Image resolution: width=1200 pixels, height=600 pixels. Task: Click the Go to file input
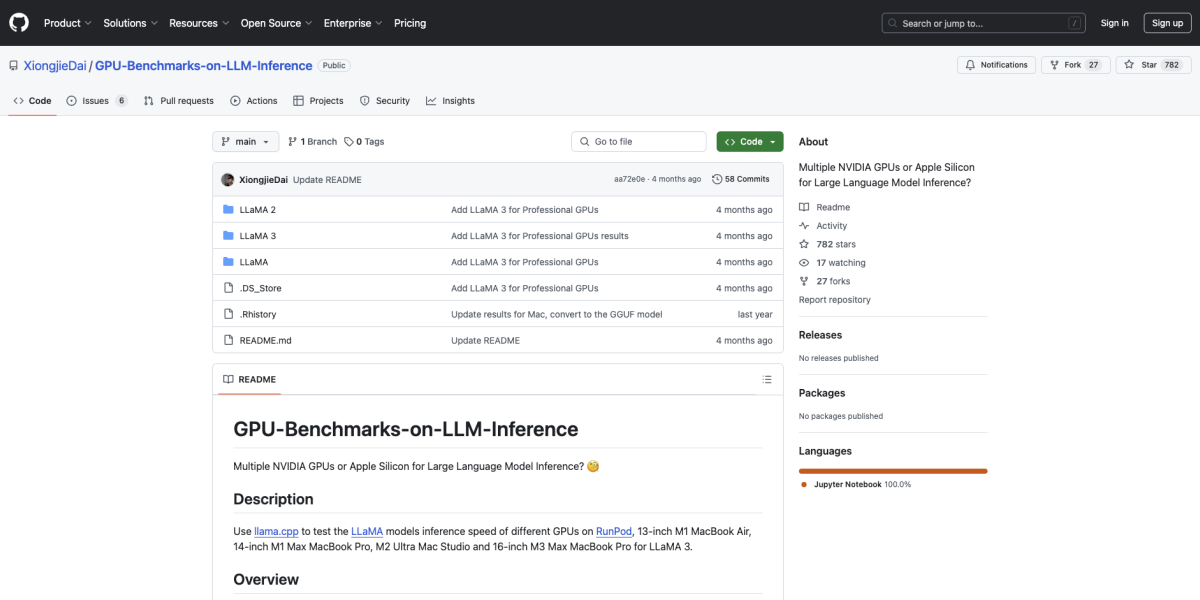click(x=639, y=142)
